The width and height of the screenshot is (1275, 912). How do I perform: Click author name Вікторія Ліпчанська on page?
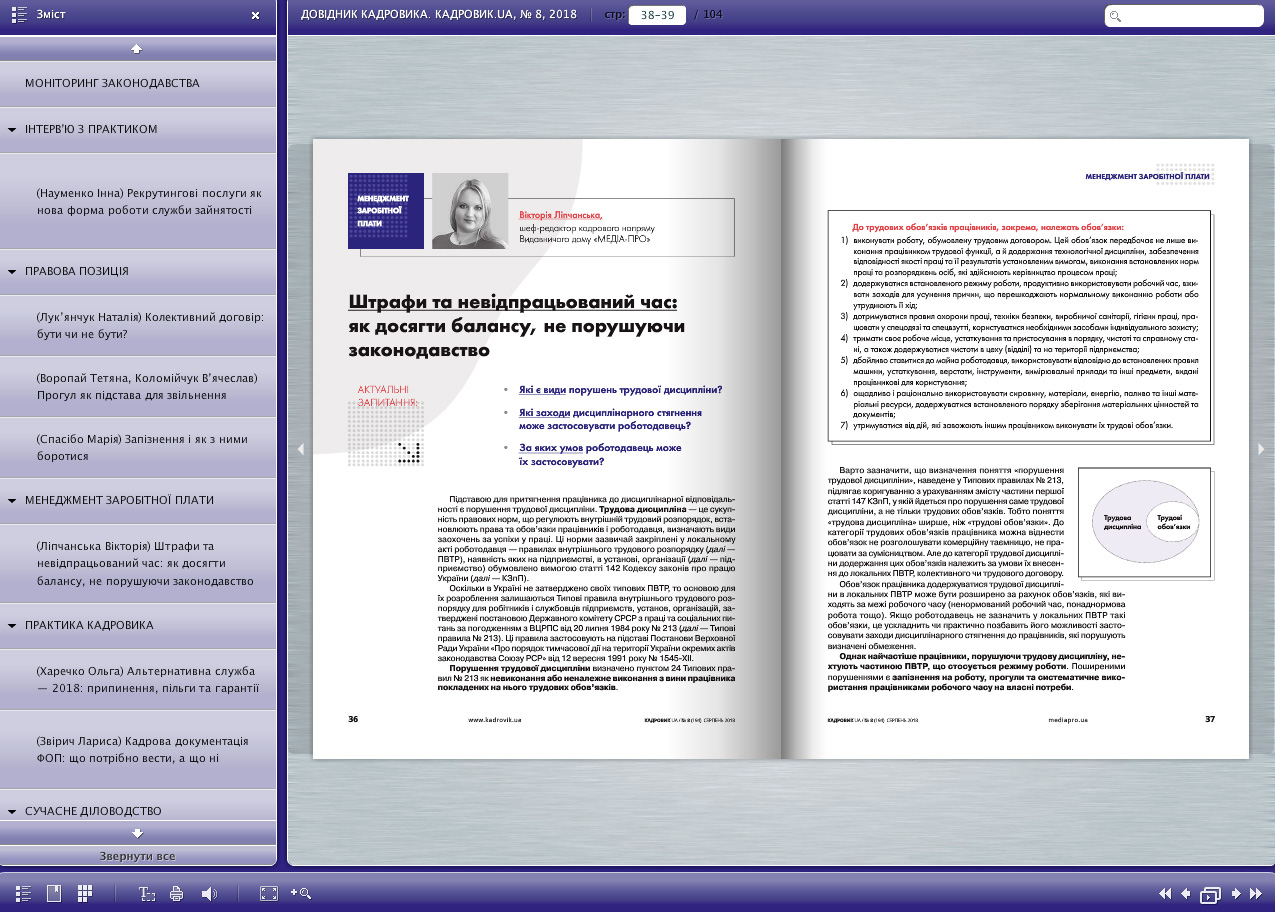pyautogui.click(x=560, y=215)
